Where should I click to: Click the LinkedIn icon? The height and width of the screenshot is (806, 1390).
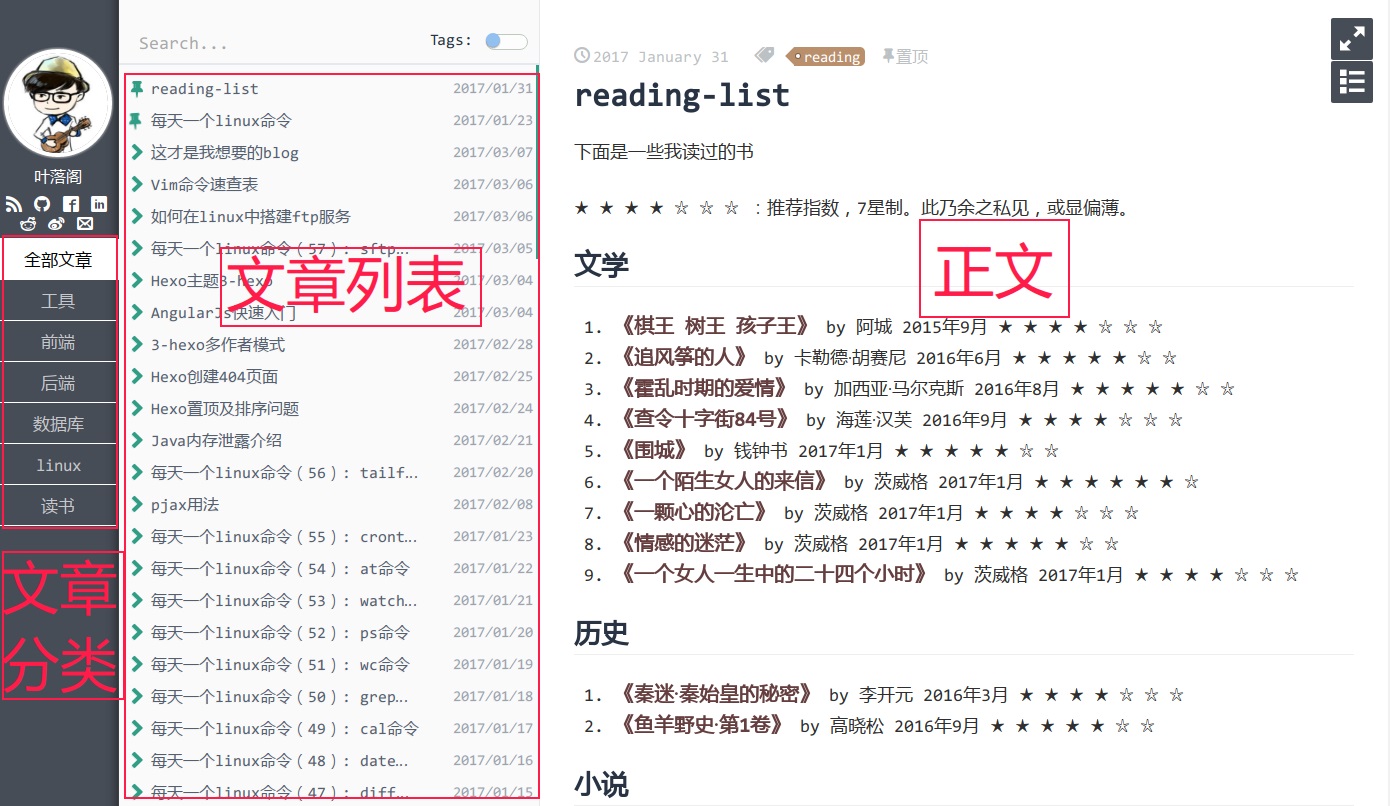click(99, 204)
